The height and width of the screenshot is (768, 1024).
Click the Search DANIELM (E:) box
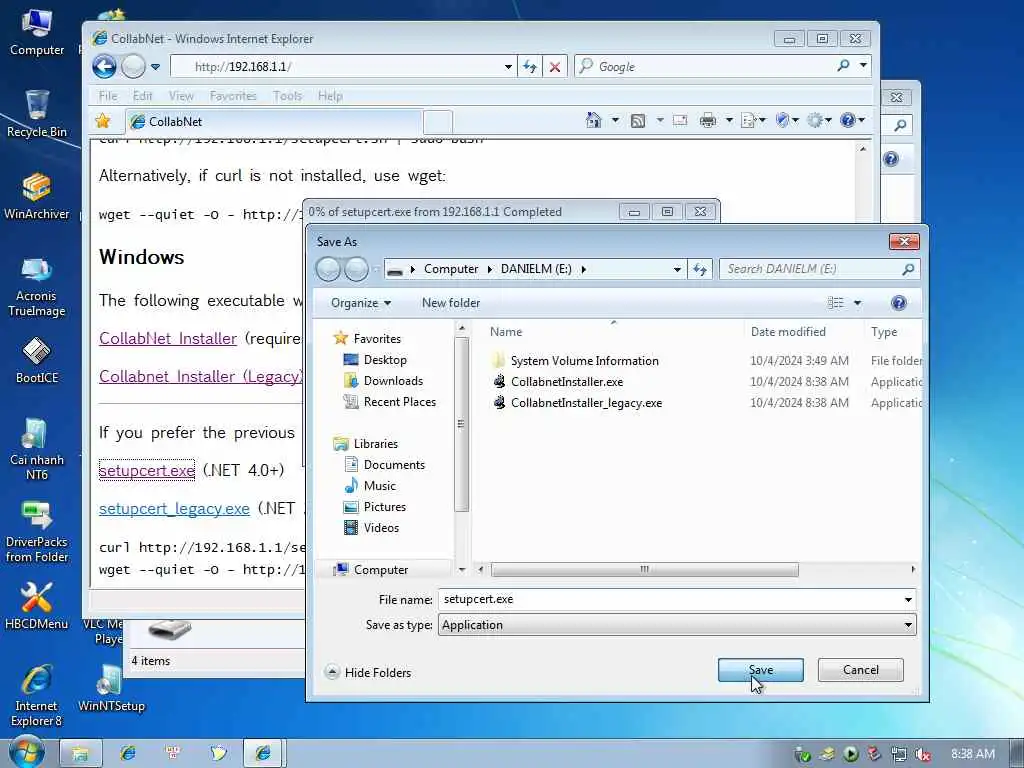click(820, 269)
